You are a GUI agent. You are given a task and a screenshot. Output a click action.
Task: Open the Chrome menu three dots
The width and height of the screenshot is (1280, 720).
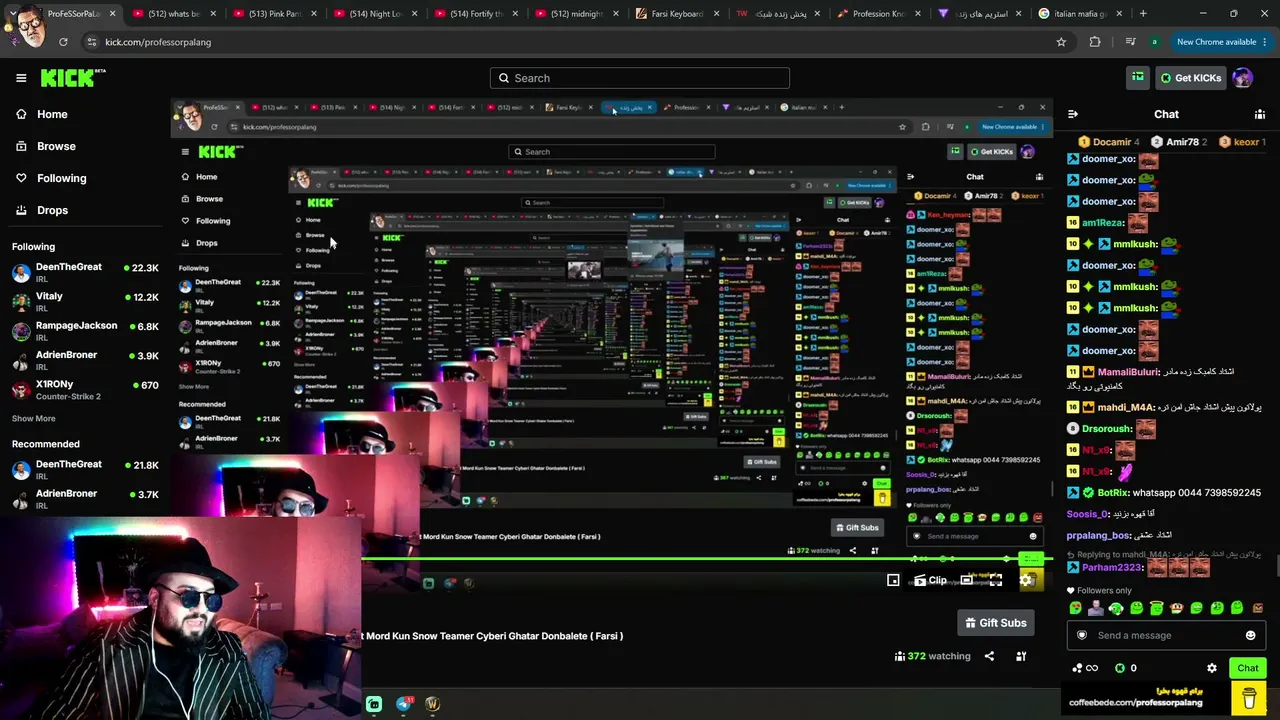[1265, 42]
